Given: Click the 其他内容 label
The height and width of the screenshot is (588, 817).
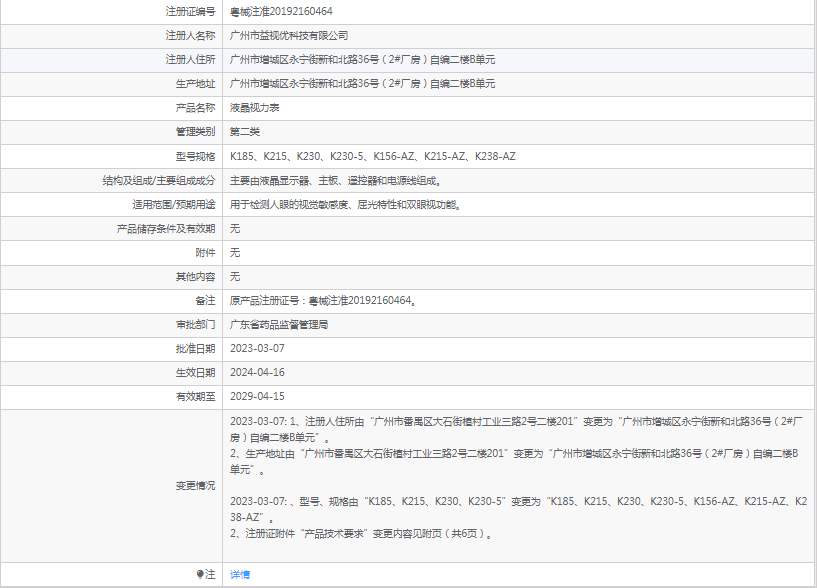Looking at the screenshot, I should point(195,276).
